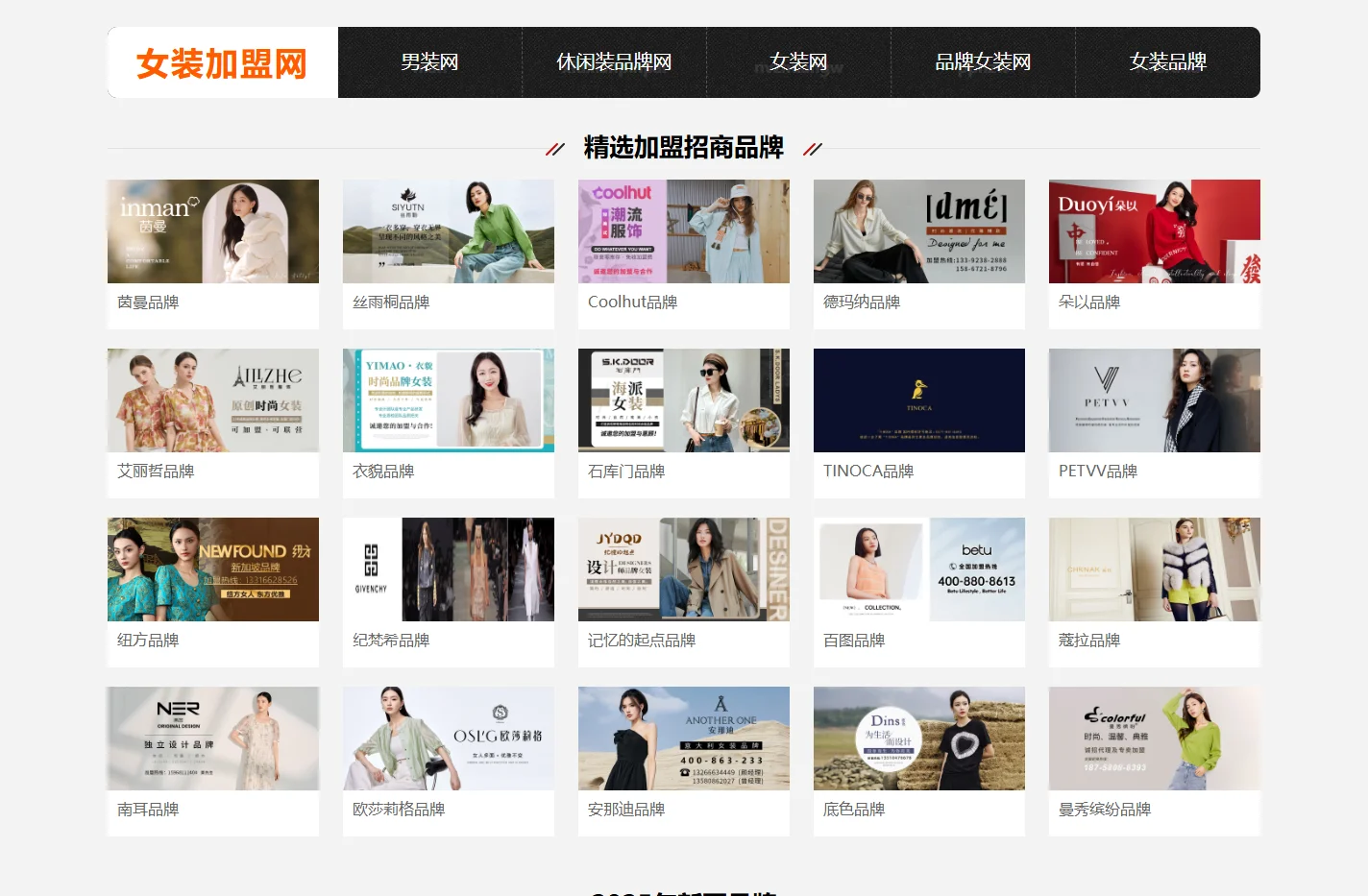Click the 精选加盟招商品牌 section heading
Image resolution: width=1368 pixels, height=896 pixels.
(x=684, y=148)
